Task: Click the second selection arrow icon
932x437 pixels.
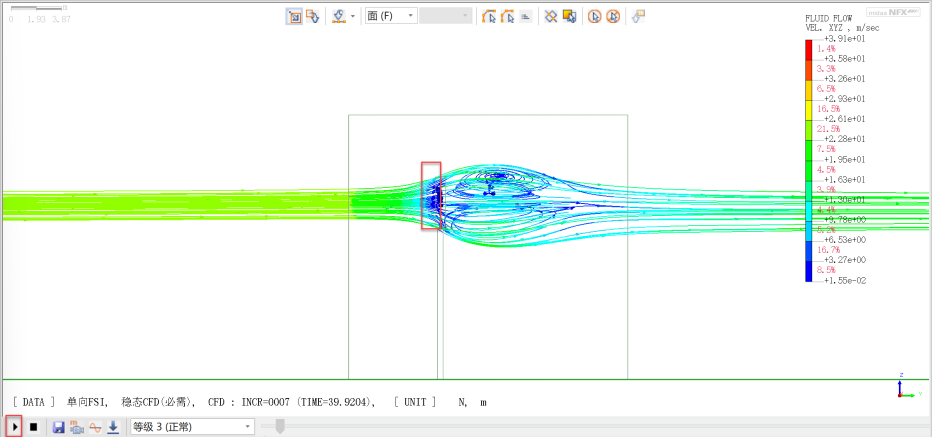Action: 312,16
